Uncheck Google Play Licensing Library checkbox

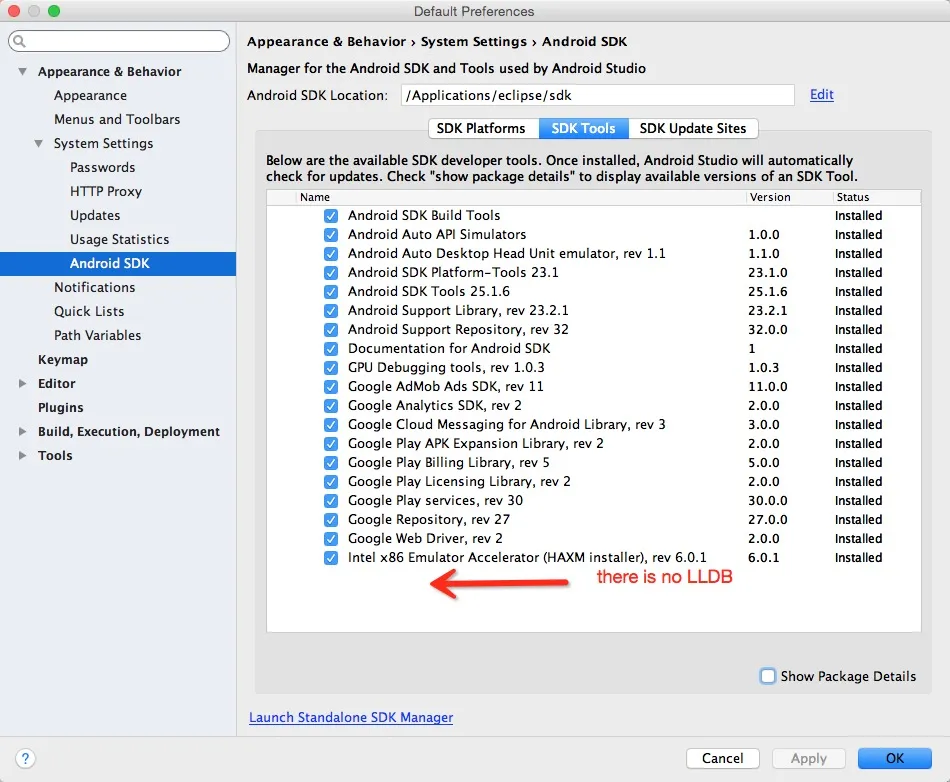pos(331,482)
